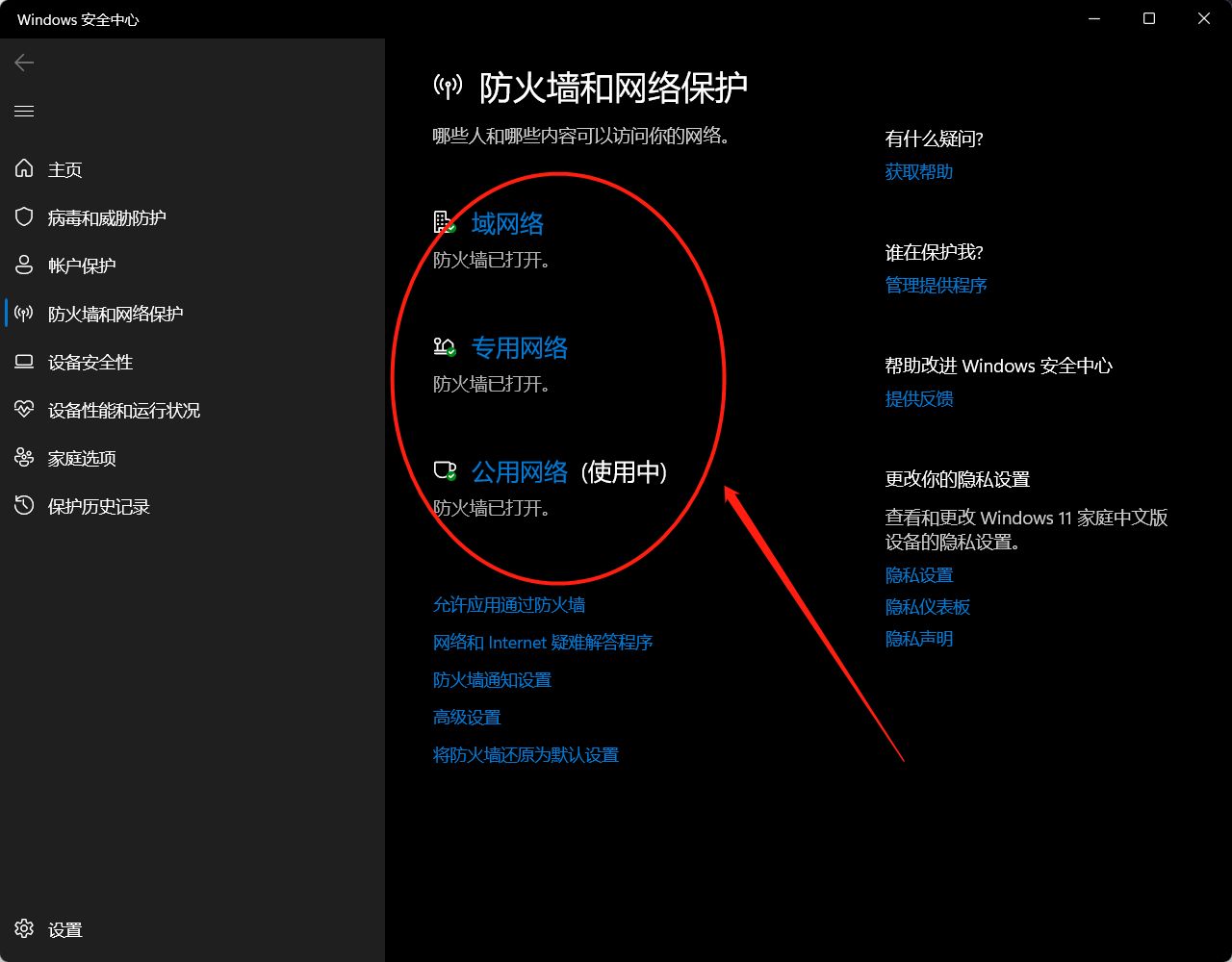1232x962 pixels.
Task: Open 设置 with the gear icon
Action: click(x=24, y=929)
